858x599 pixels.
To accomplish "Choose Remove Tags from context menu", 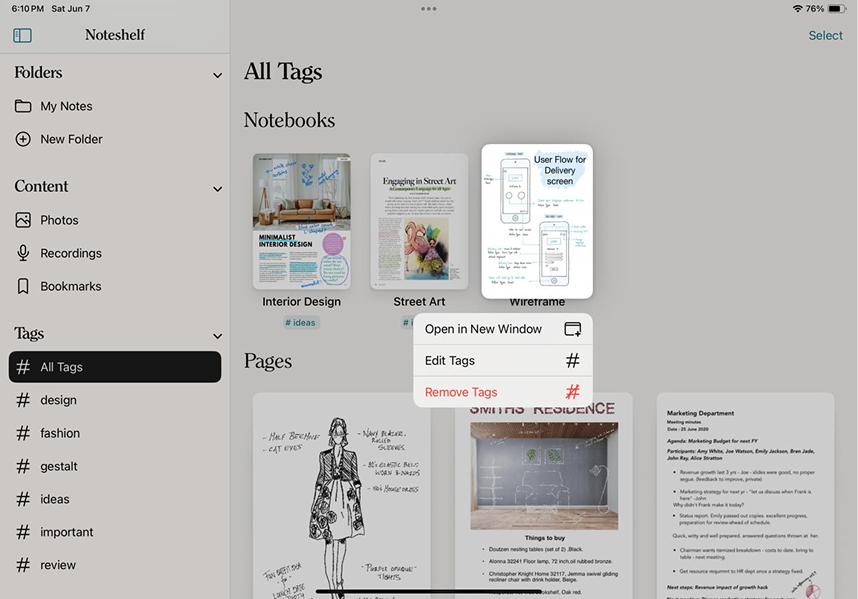I will click(x=502, y=393).
